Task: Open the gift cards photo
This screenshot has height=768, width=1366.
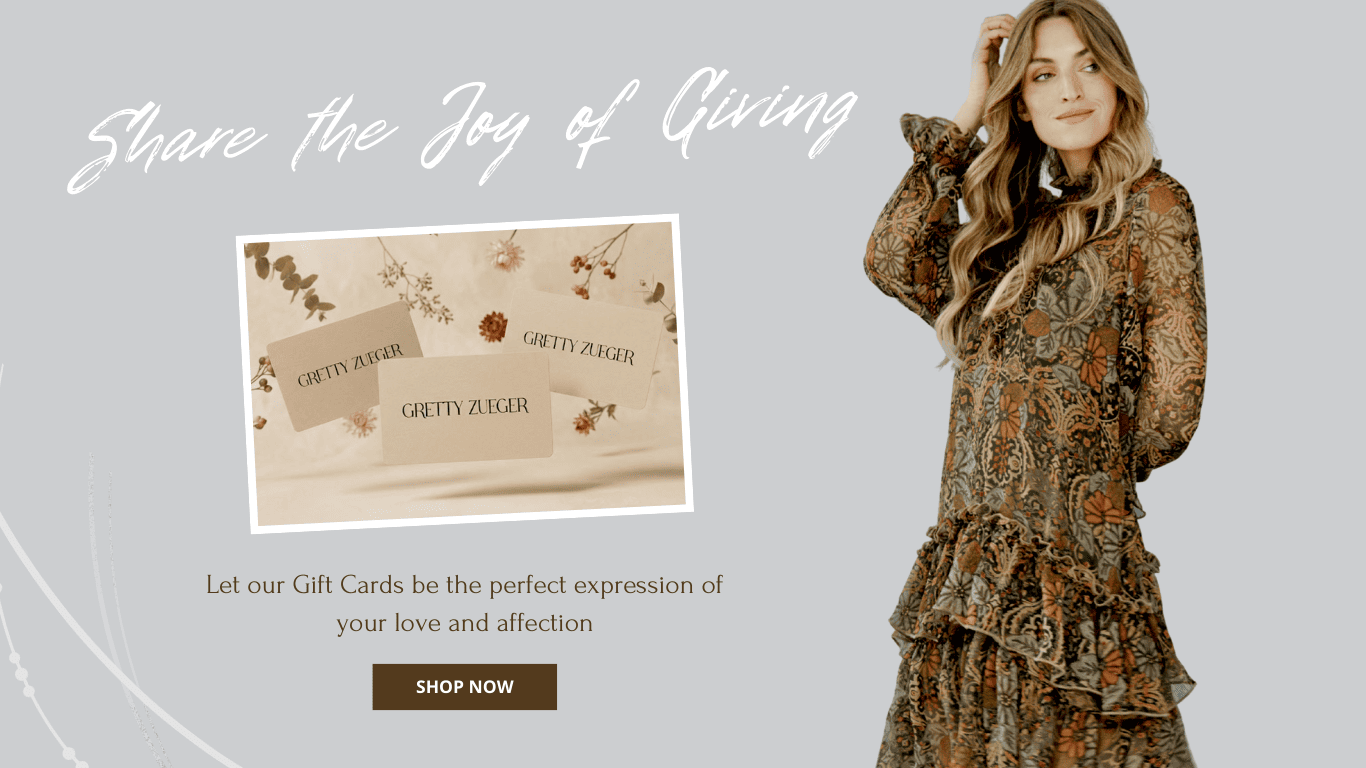Action: click(x=465, y=374)
